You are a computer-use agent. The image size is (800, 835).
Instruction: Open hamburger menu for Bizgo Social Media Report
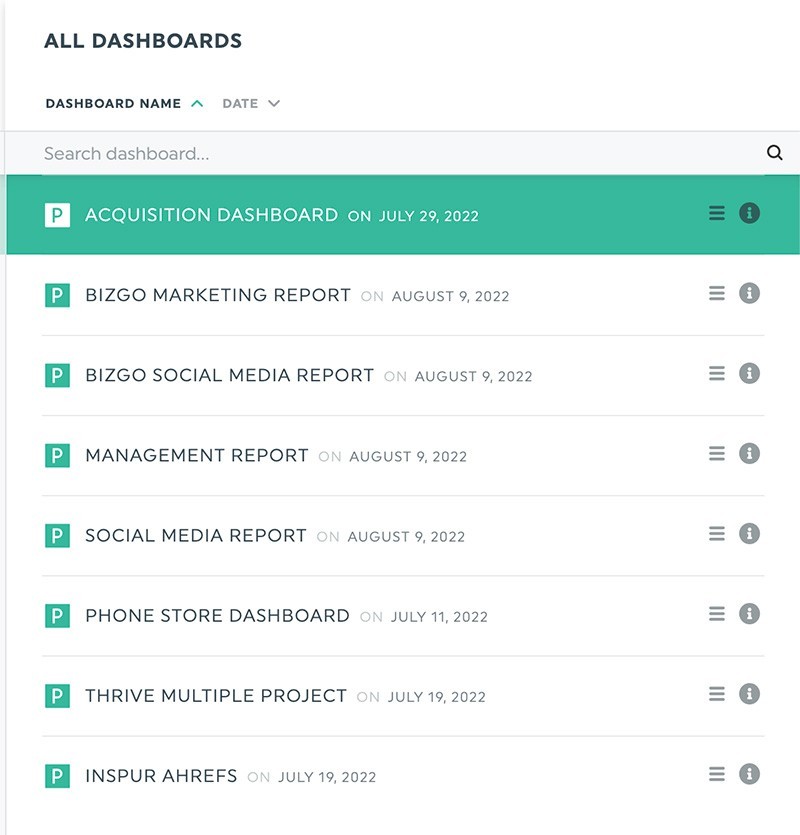point(716,373)
